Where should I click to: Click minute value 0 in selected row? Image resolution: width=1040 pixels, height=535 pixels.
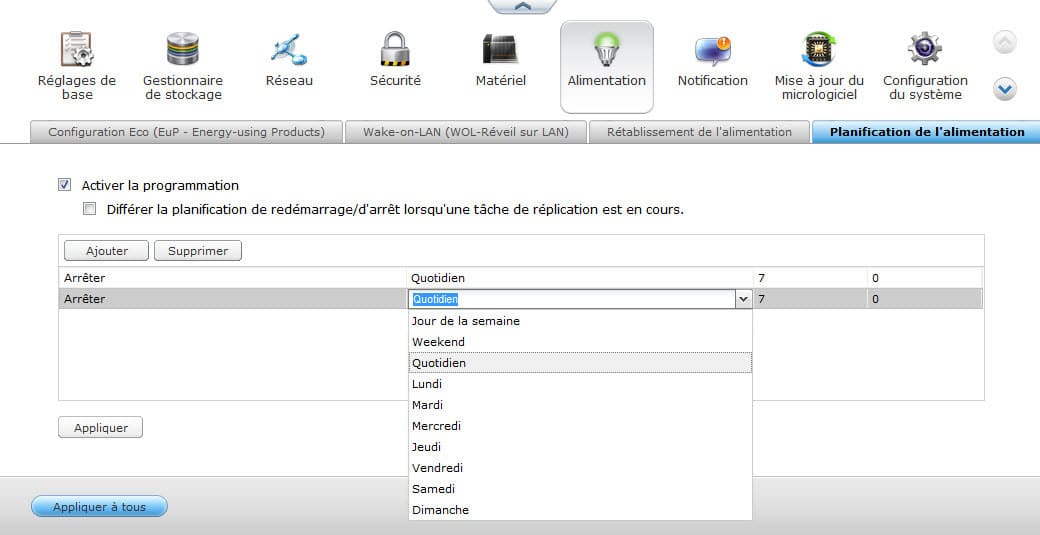(876, 299)
